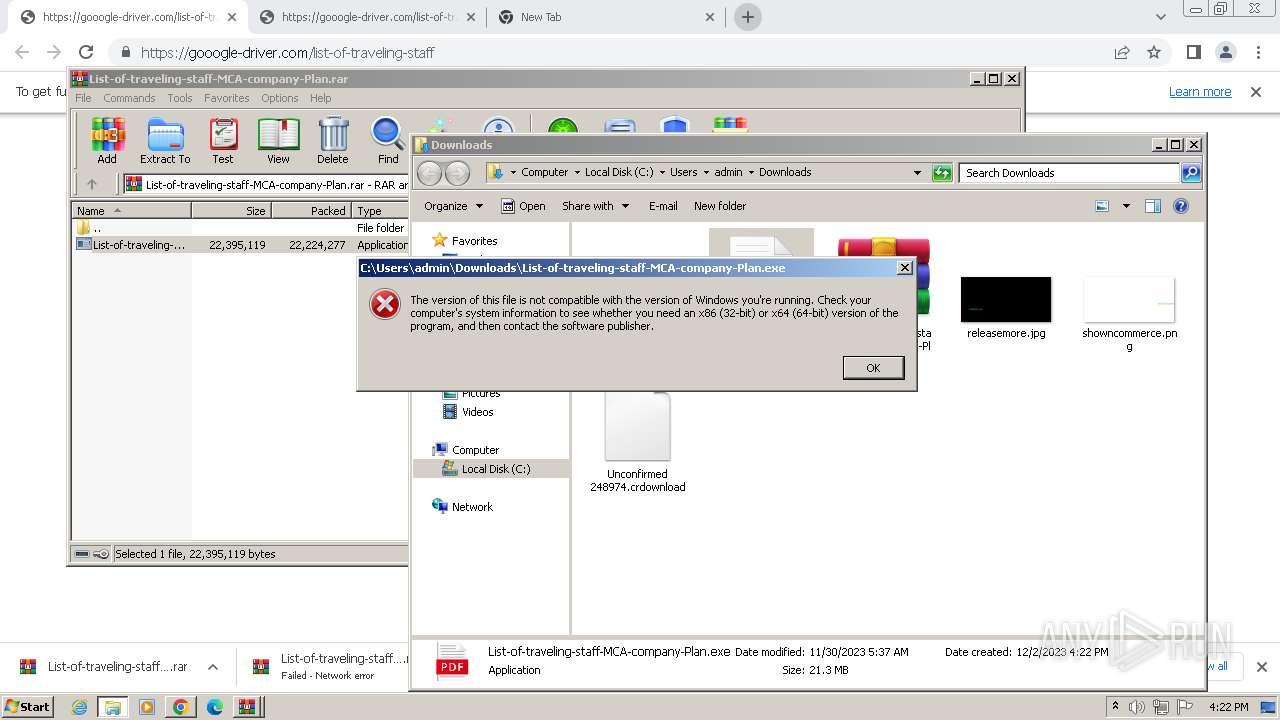The height and width of the screenshot is (720, 1280).
Task: Open the WinRAR Tools menu
Action: click(x=180, y=98)
